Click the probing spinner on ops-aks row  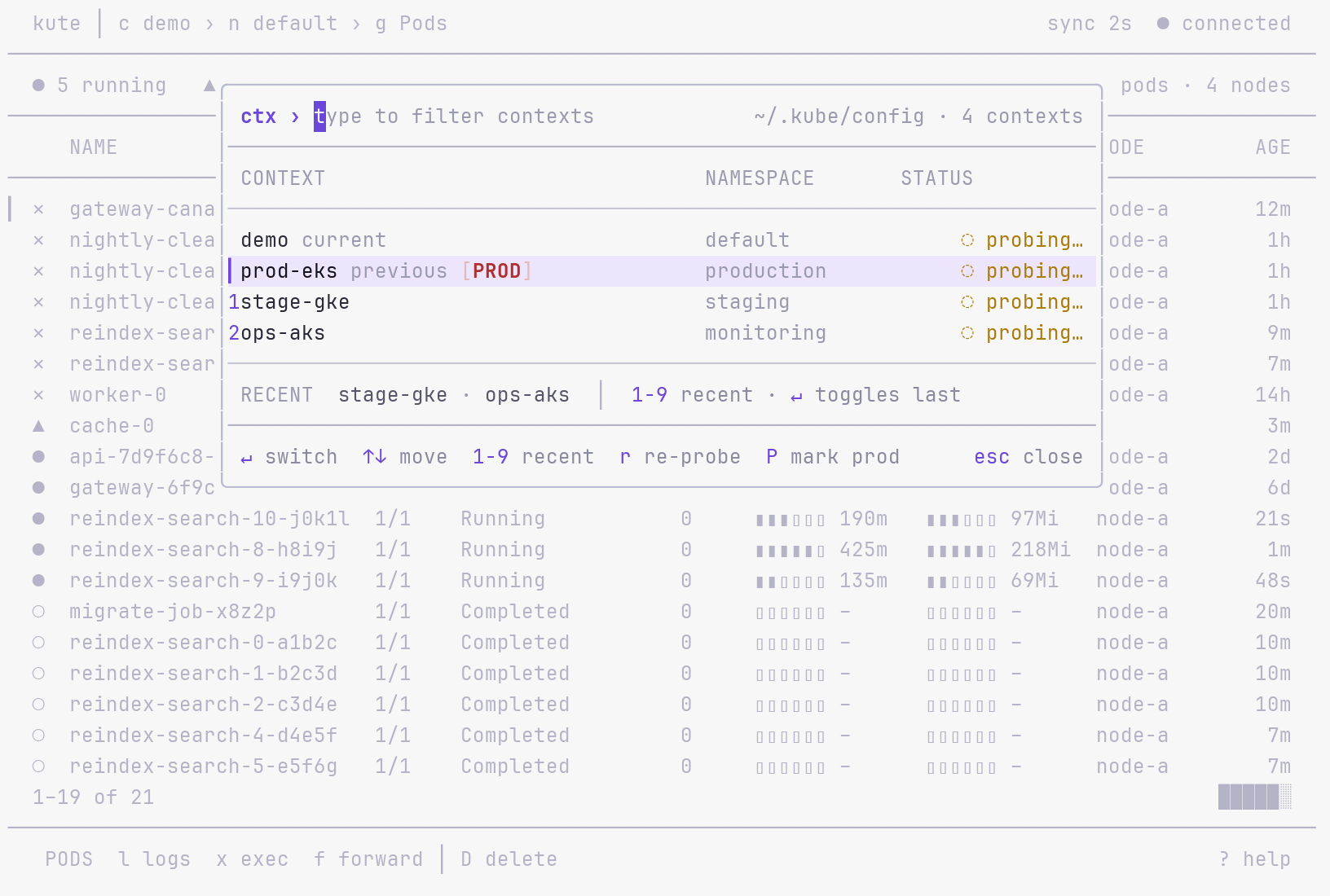(x=967, y=333)
